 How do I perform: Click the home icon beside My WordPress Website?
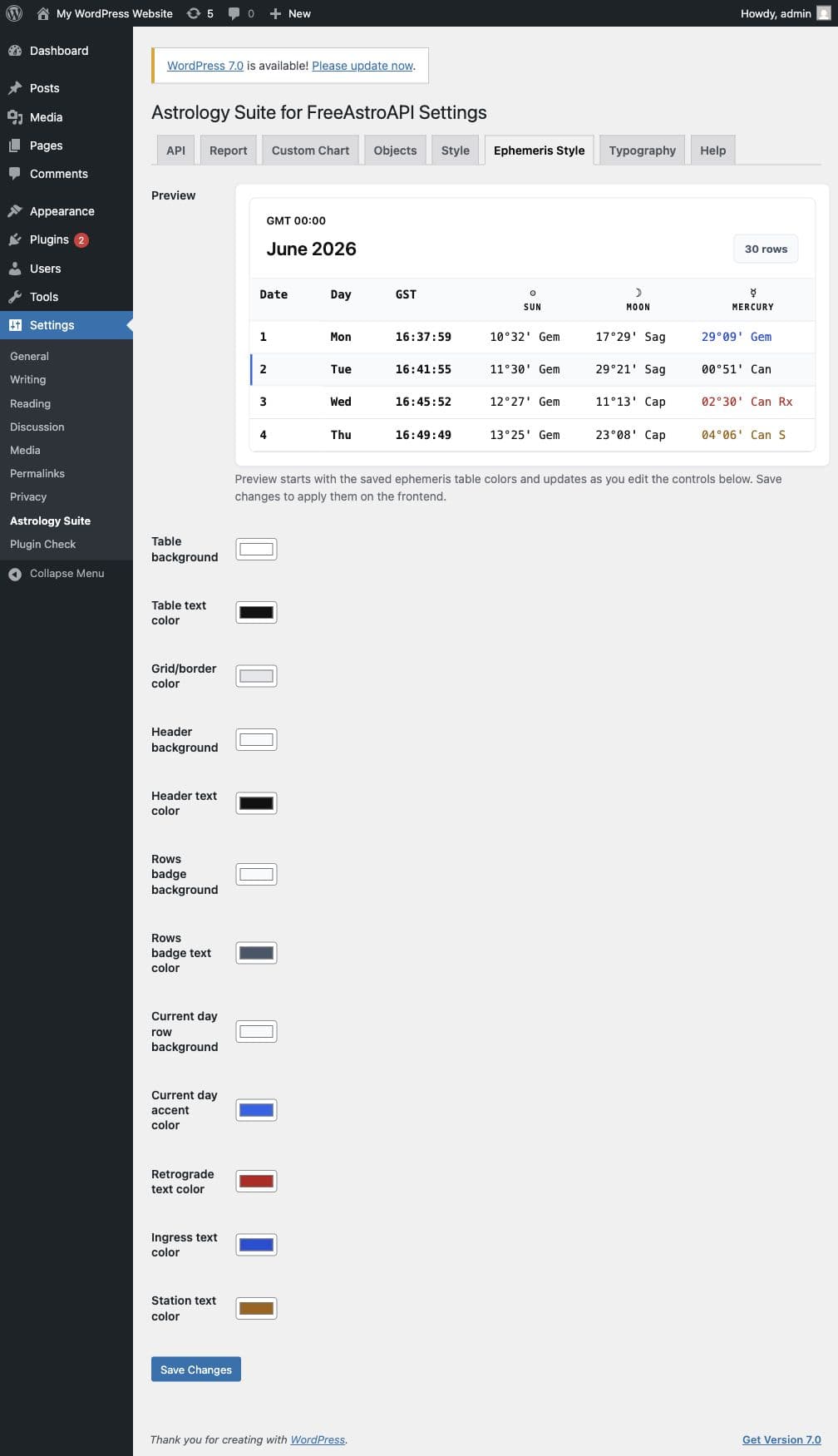(43, 13)
